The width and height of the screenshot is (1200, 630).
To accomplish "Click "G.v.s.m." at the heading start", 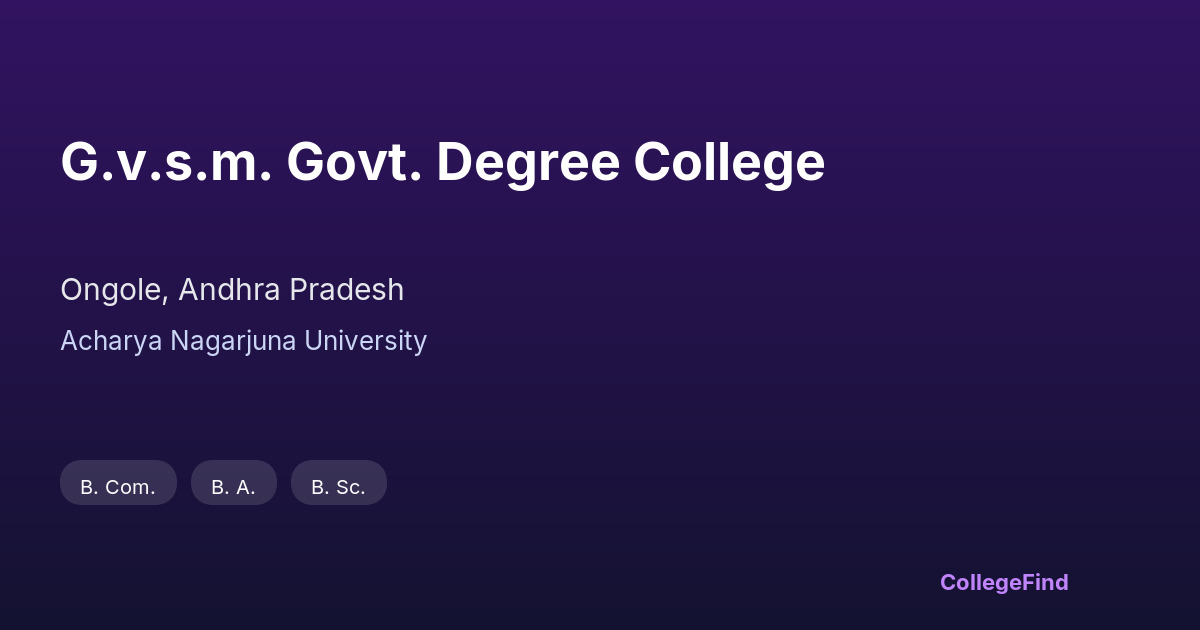I will pos(166,162).
